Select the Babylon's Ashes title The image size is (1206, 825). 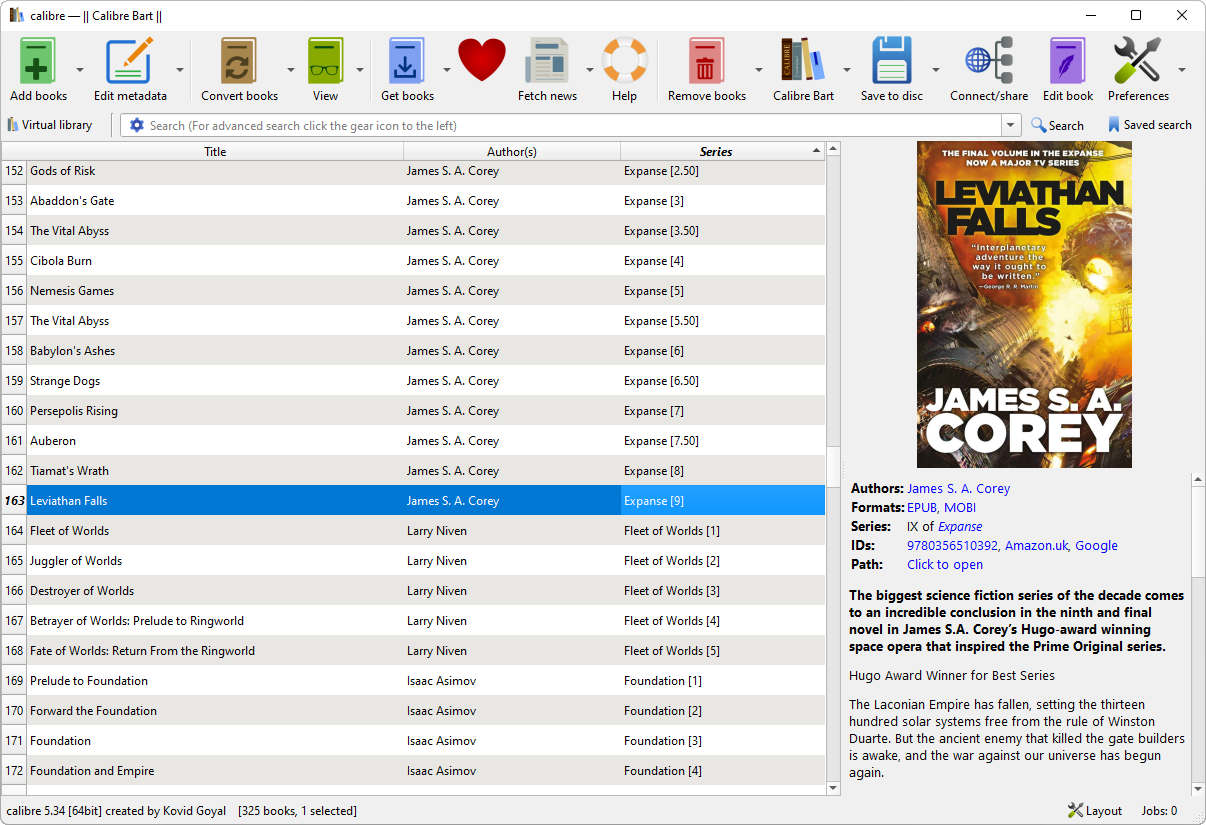(73, 351)
